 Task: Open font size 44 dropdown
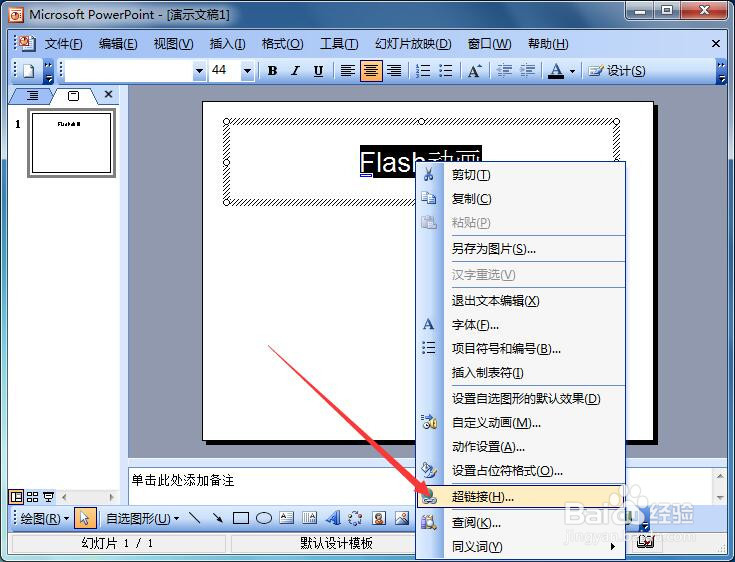point(247,71)
